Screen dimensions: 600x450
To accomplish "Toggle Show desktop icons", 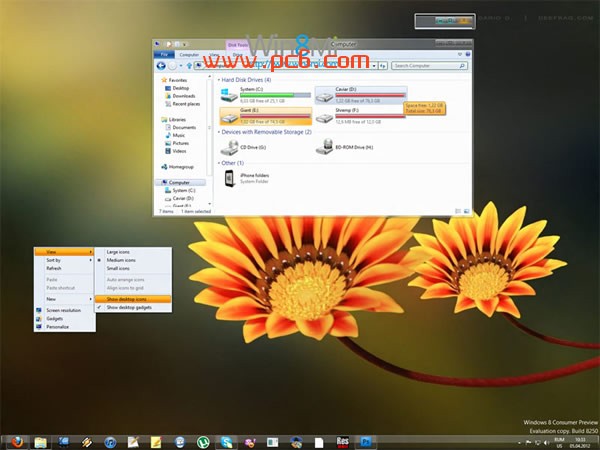I will pos(133,299).
